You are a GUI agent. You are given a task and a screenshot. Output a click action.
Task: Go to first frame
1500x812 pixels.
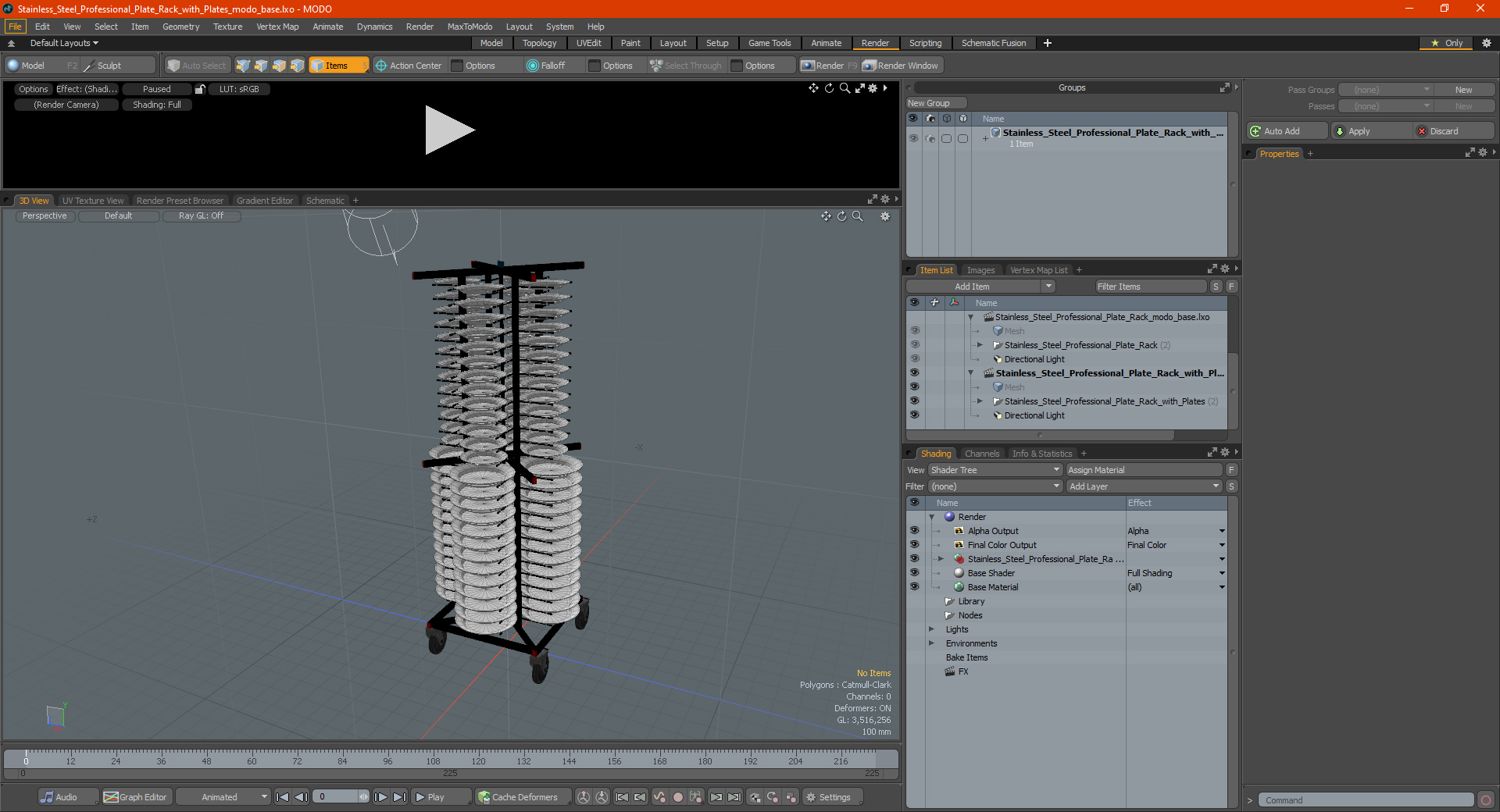tap(283, 797)
